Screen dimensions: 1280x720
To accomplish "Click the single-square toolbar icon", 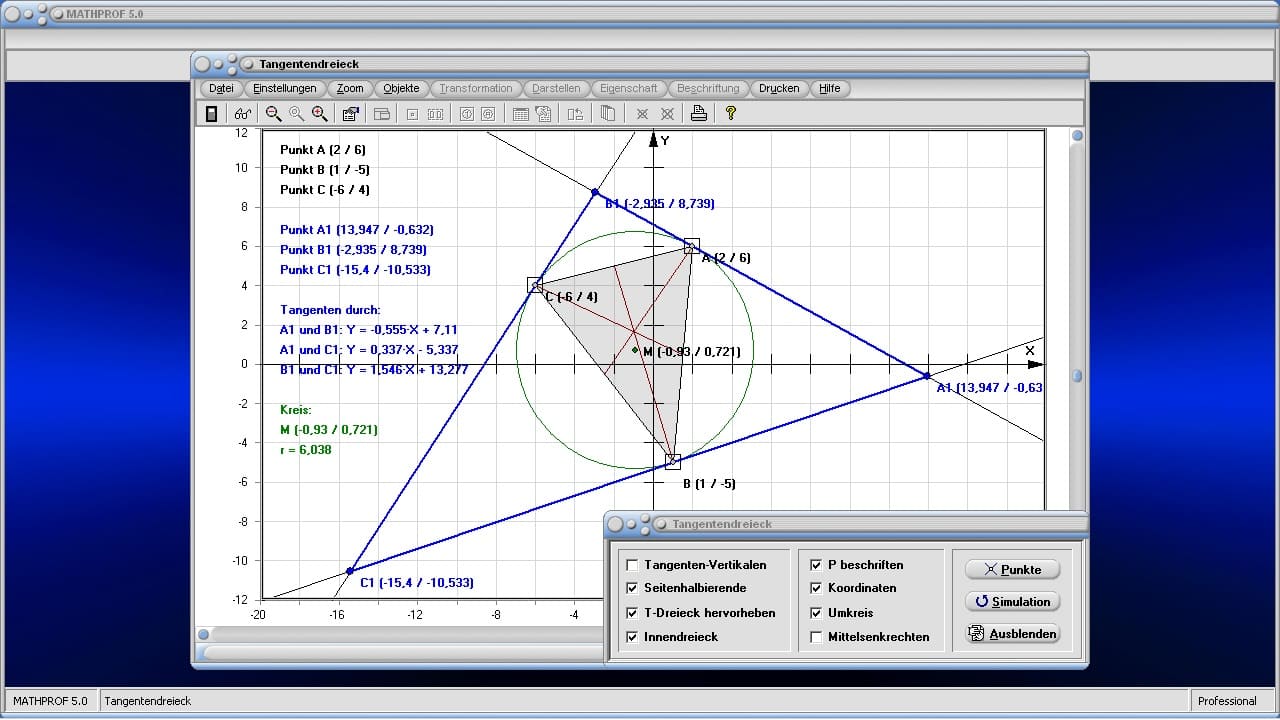I will [412, 114].
